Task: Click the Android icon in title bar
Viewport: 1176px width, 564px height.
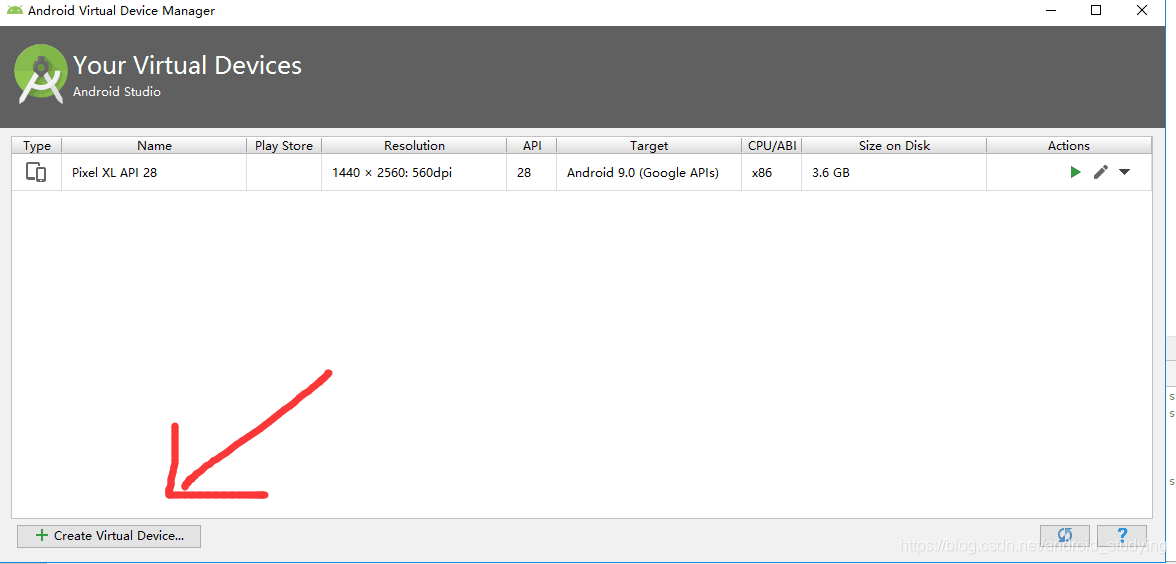Action: coord(15,10)
